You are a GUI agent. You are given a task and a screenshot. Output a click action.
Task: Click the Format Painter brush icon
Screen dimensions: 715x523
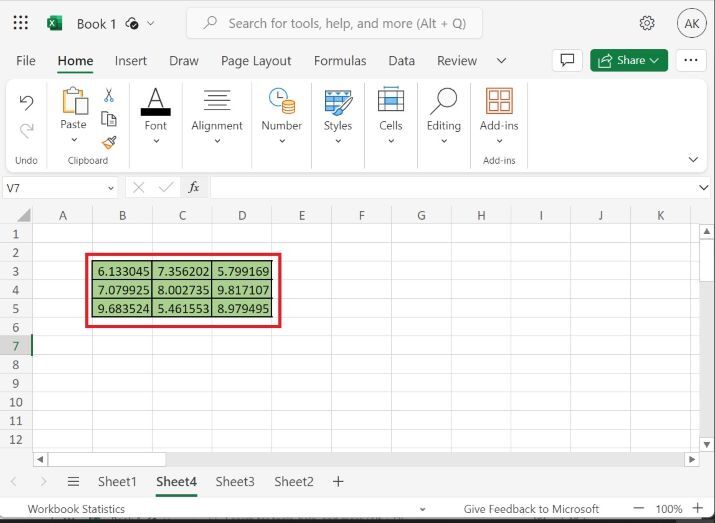point(109,143)
